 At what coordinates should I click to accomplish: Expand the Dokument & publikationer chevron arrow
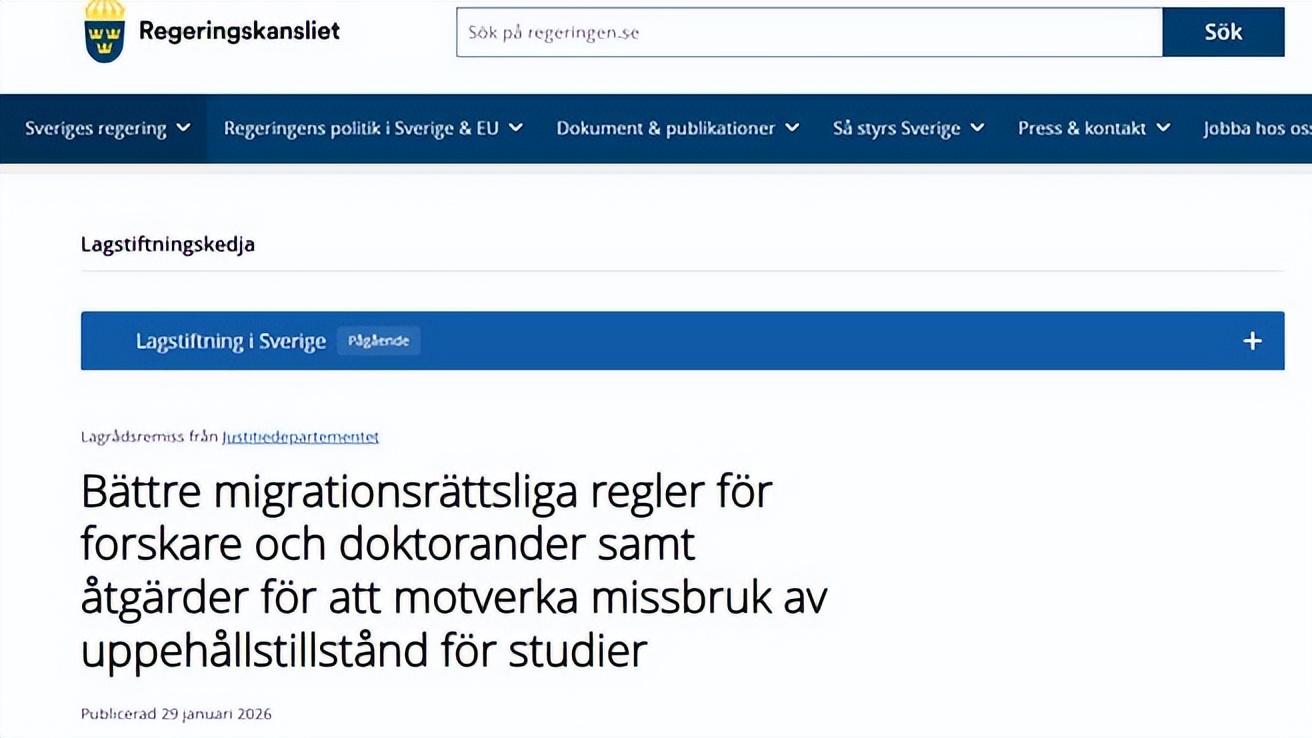792,128
